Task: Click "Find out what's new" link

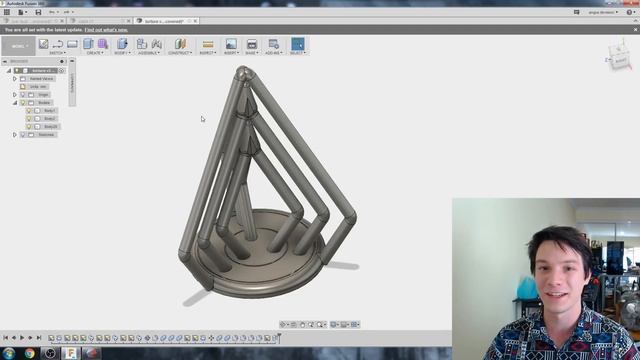Action: point(106,30)
